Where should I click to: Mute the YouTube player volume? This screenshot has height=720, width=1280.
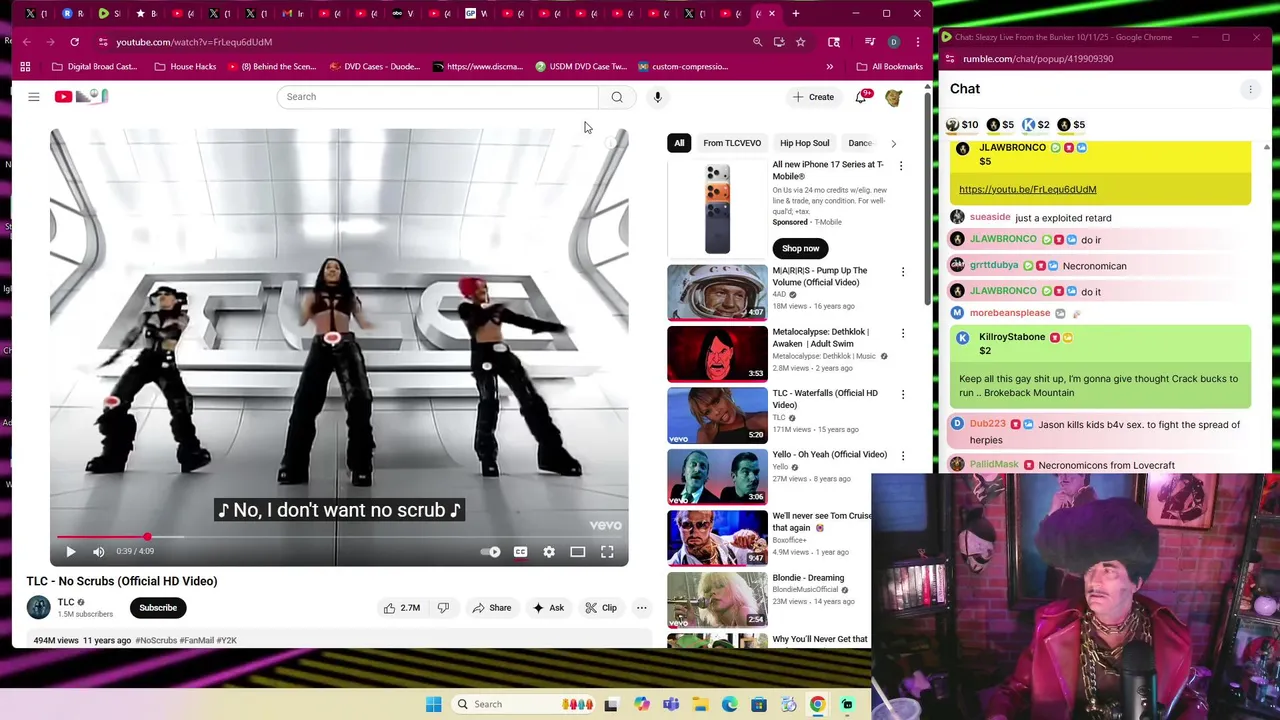click(98, 552)
